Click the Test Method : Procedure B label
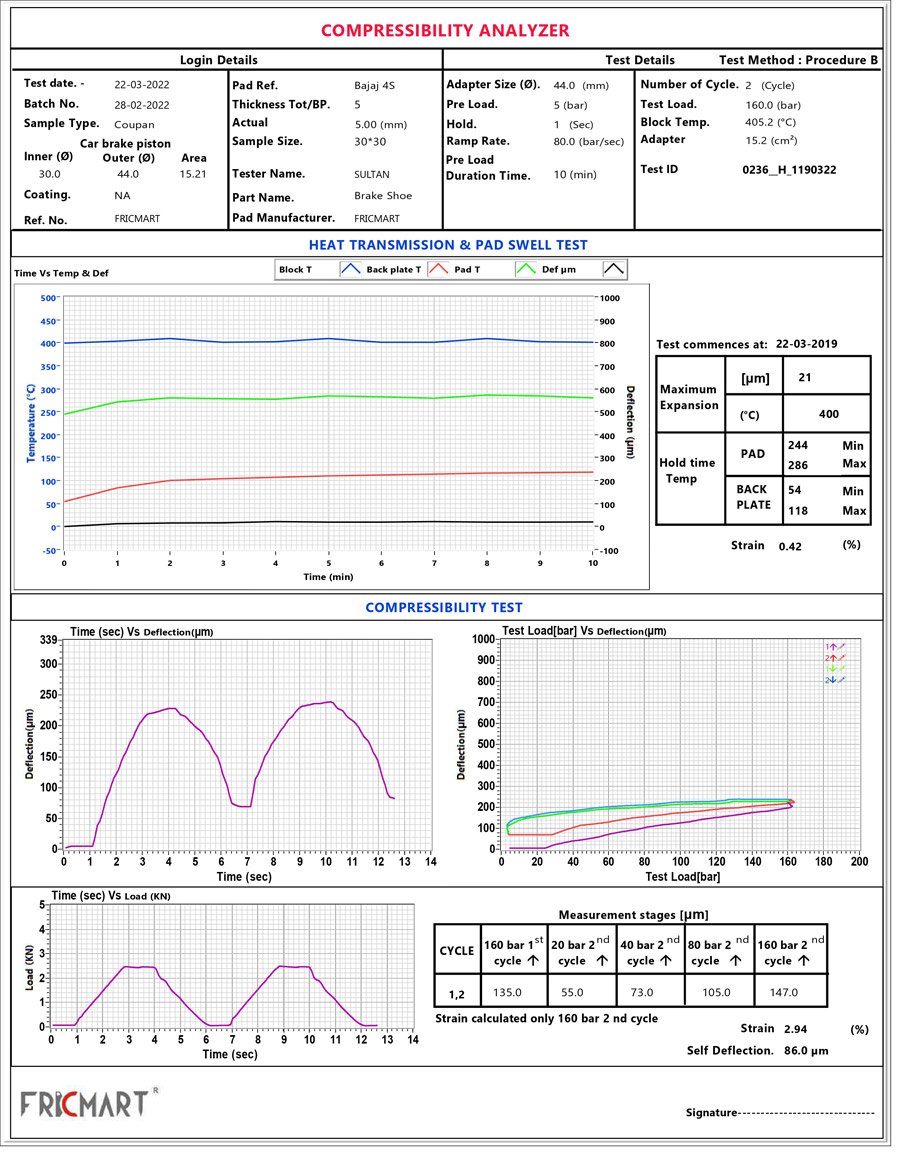Screen dimensions: 900x1165 798,60
